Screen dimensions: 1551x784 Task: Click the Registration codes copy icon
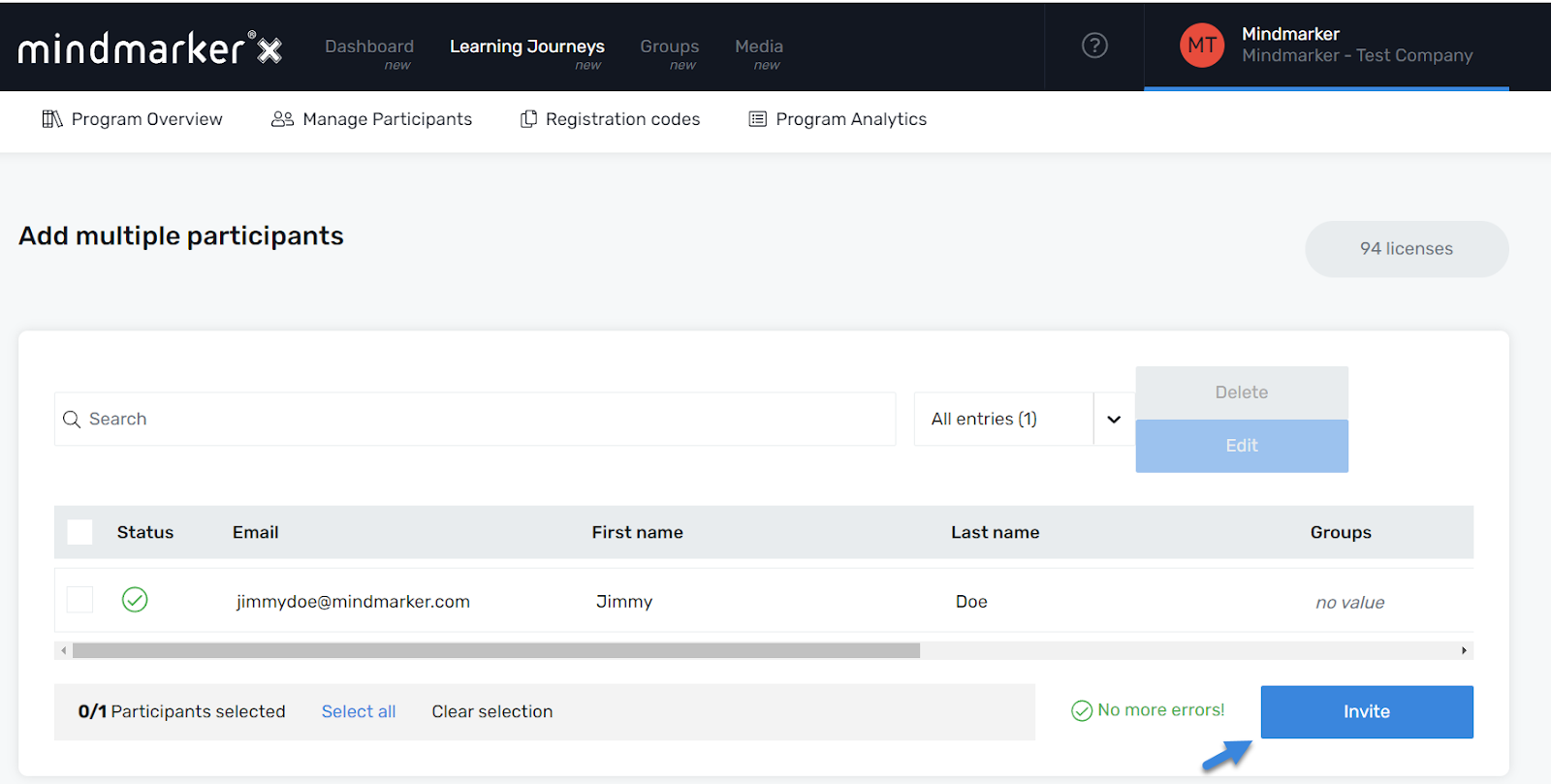point(528,119)
